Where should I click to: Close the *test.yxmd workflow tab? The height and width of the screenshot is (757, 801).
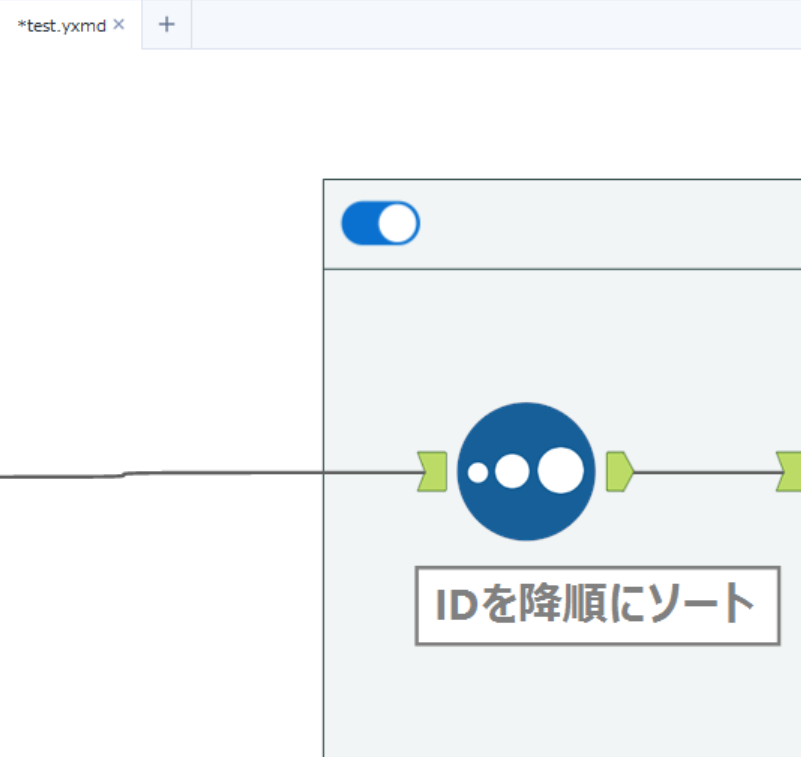click(119, 25)
